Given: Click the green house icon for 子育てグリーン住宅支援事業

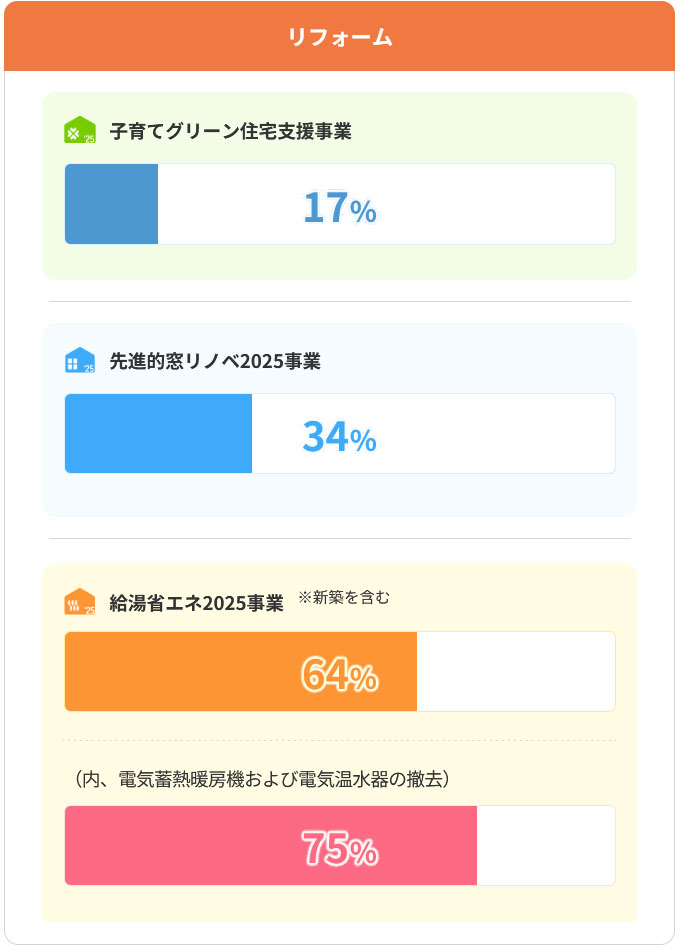Looking at the screenshot, I should pos(79,131).
